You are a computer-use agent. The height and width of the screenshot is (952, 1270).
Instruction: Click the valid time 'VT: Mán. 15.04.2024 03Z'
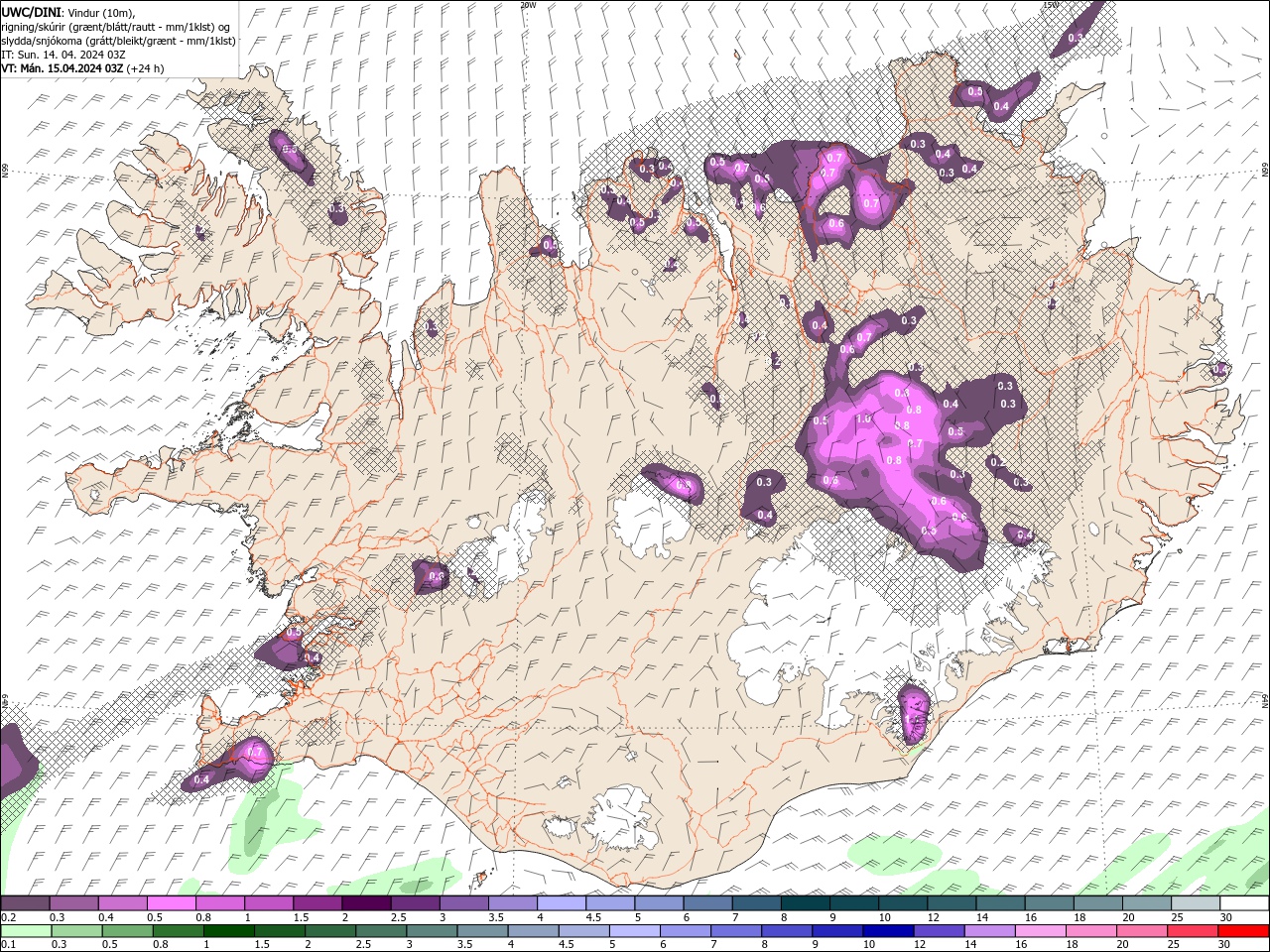click(x=62, y=68)
